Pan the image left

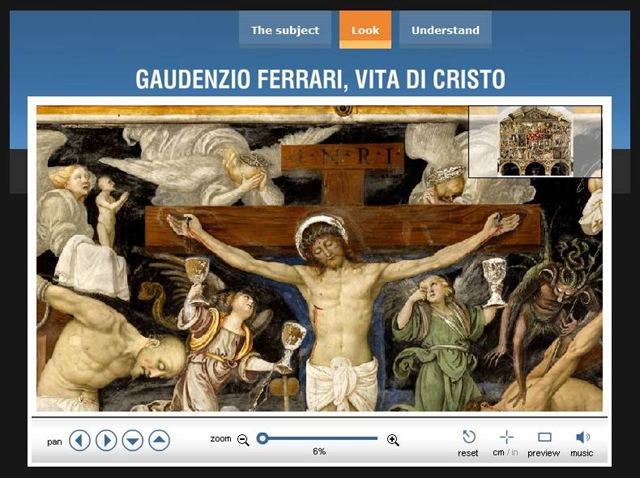pyautogui.click(x=80, y=440)
